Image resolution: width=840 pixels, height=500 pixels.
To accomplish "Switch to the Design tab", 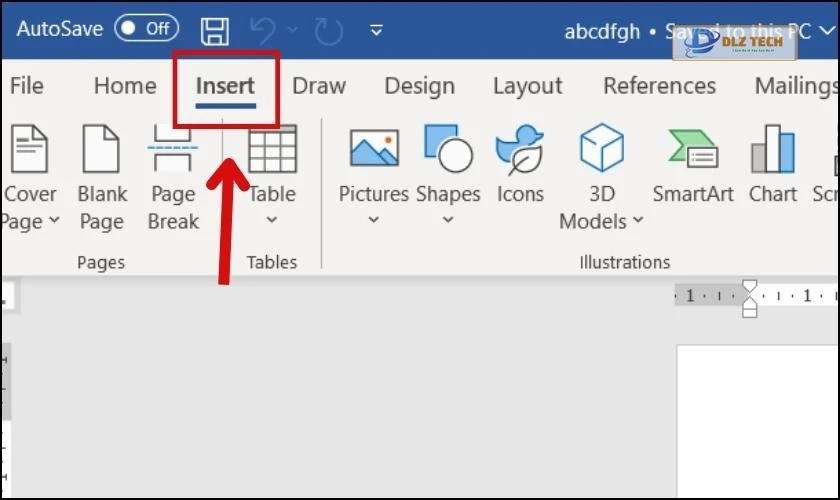I will point(419,86).
